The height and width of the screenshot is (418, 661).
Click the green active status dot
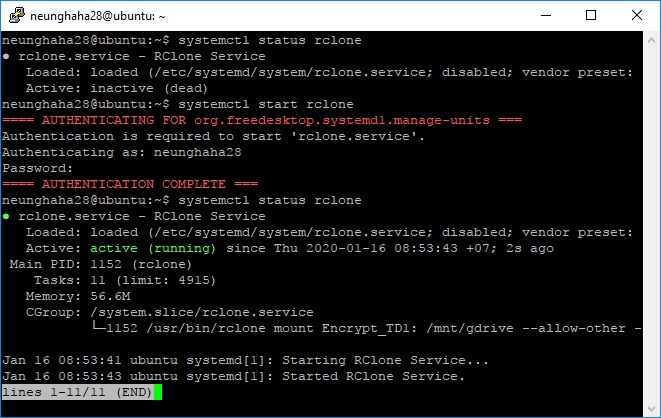[6, 217]
